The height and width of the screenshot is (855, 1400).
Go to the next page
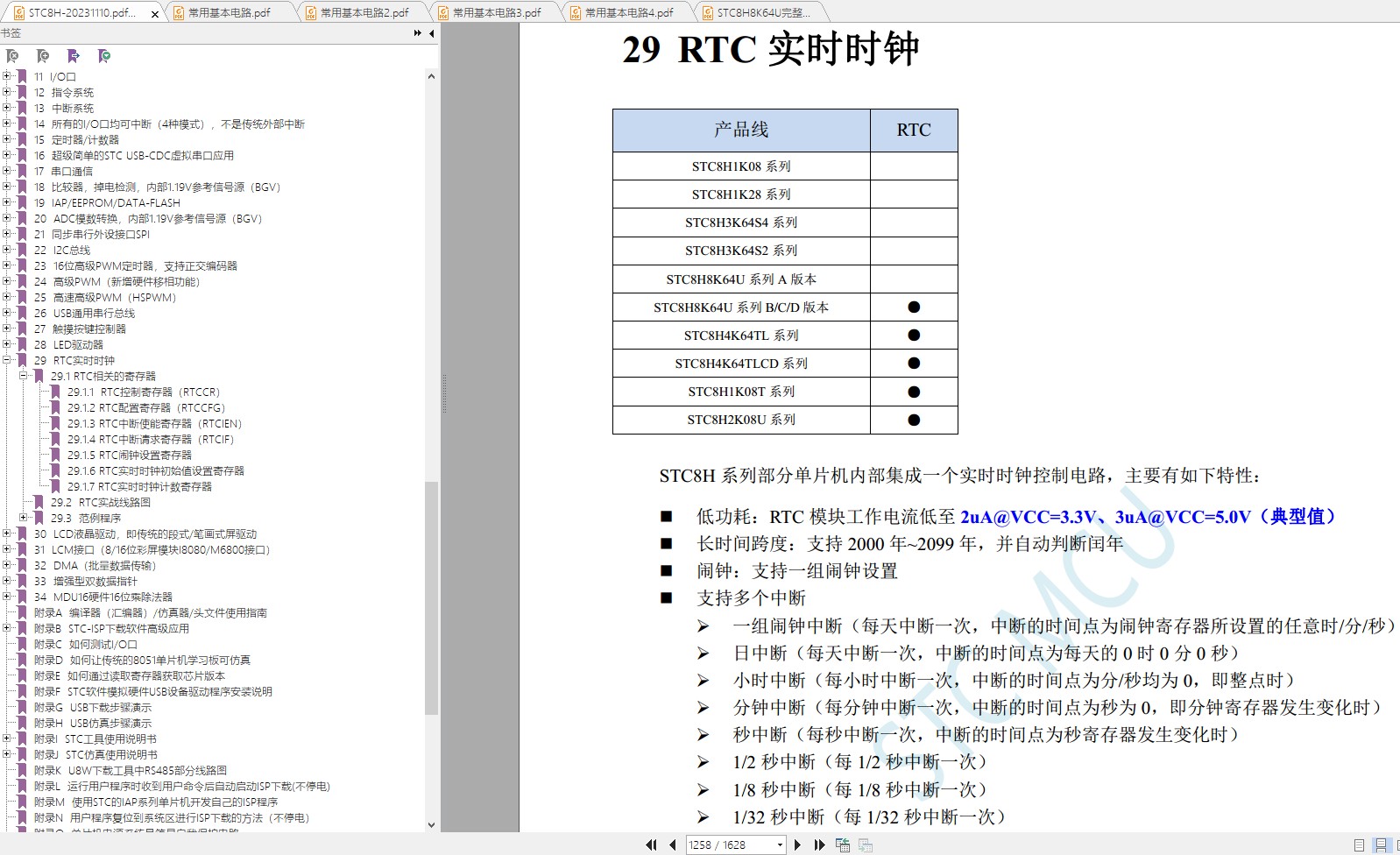pos(797,845)
